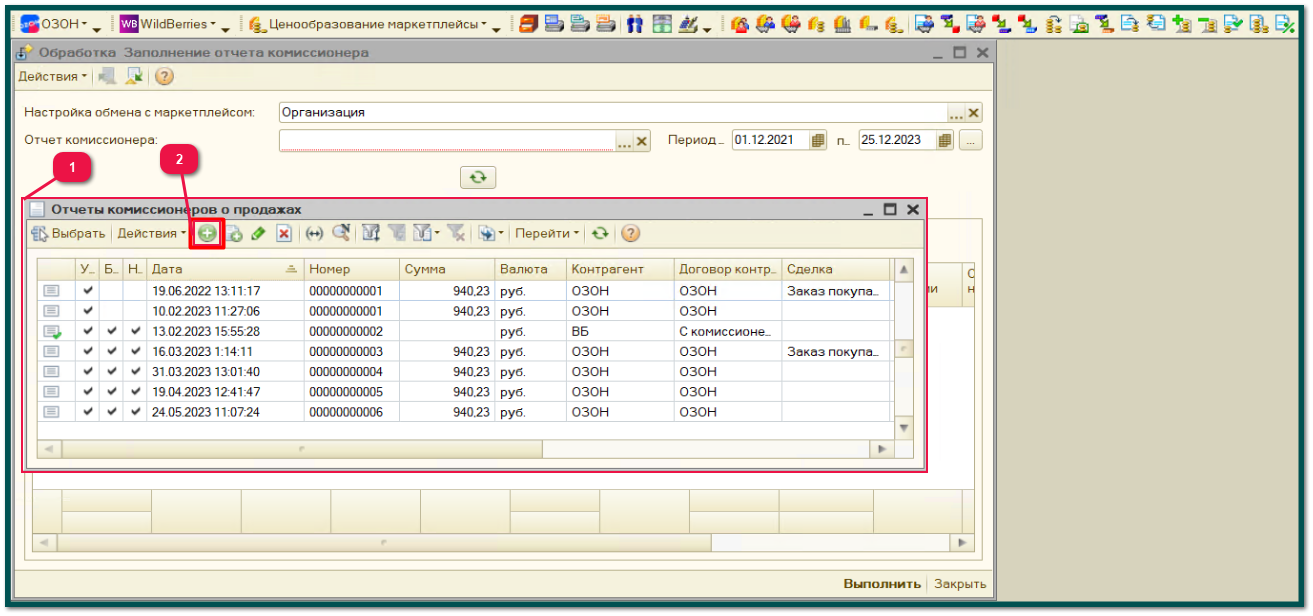
Task: Click the Выполнить button
Action: pos(882,584)
